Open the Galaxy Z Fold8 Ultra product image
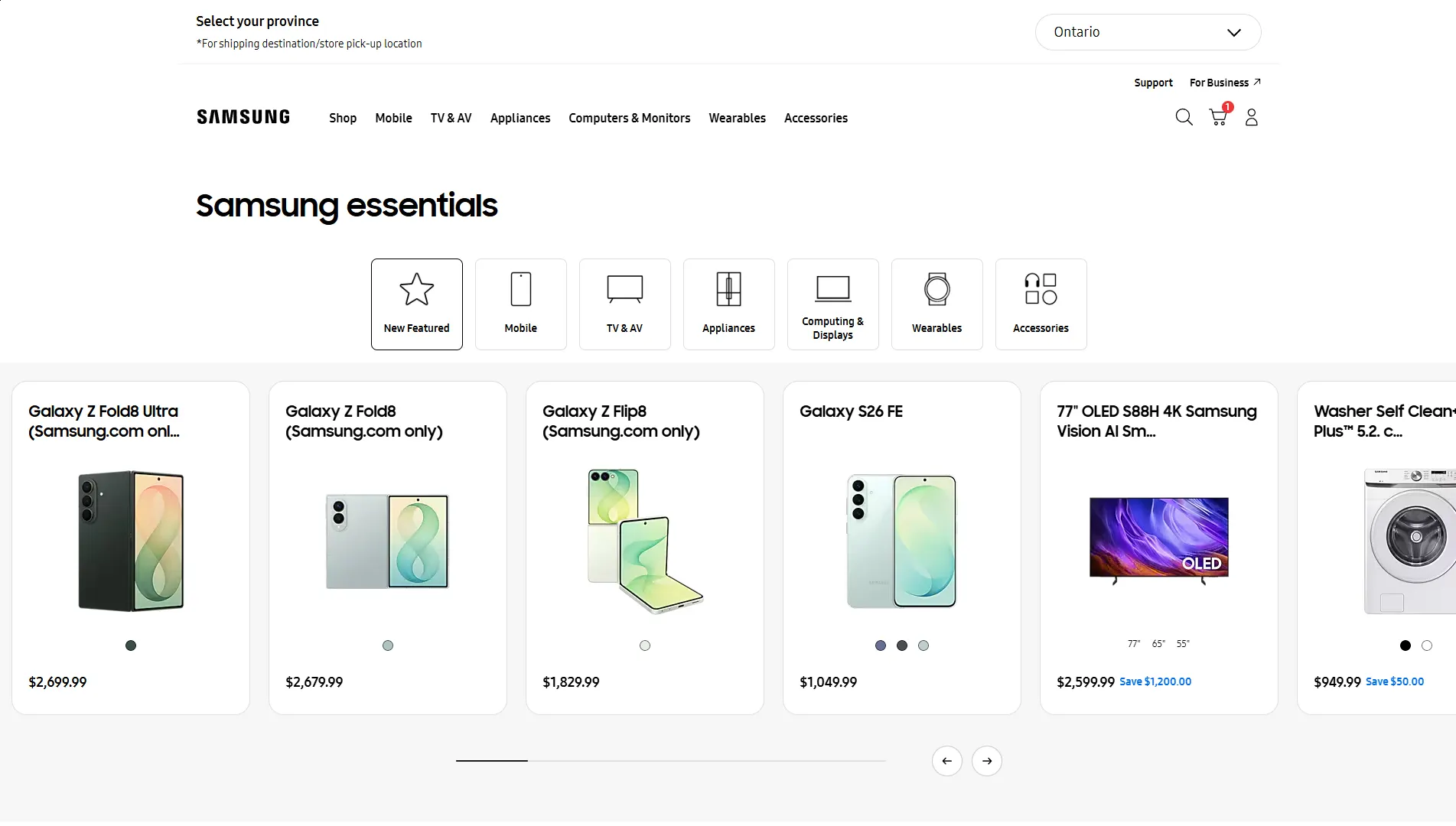Viewport: 1456px width, 826px height. [x=131, y=541]
